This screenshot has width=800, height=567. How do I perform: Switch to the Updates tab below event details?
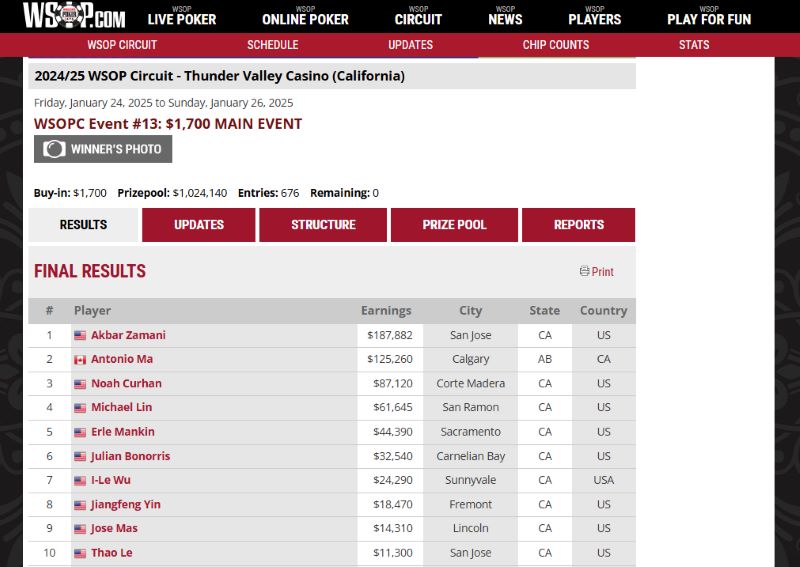click(x=198, y=225)
